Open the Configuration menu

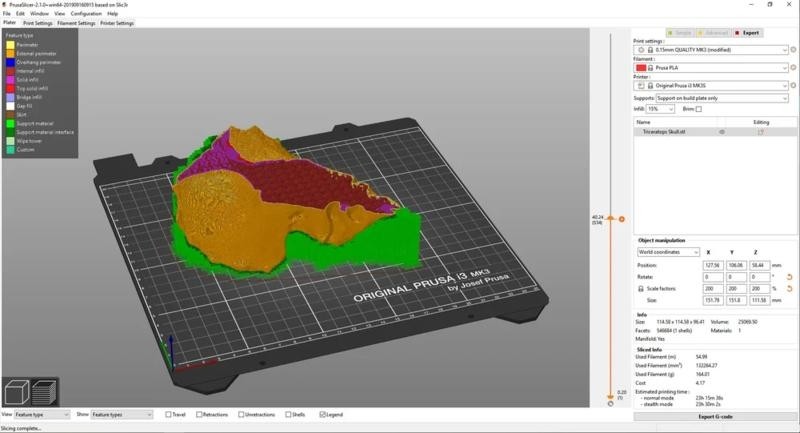pyautogui.click(x=86, y=13)
